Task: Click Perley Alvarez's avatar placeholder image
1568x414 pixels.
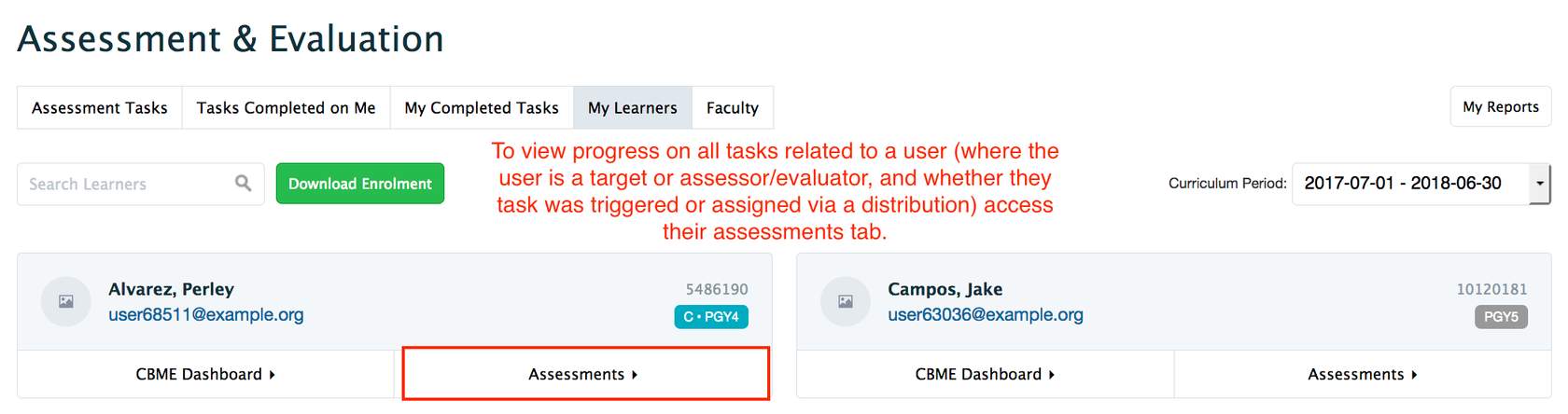Action: point(66,301)
